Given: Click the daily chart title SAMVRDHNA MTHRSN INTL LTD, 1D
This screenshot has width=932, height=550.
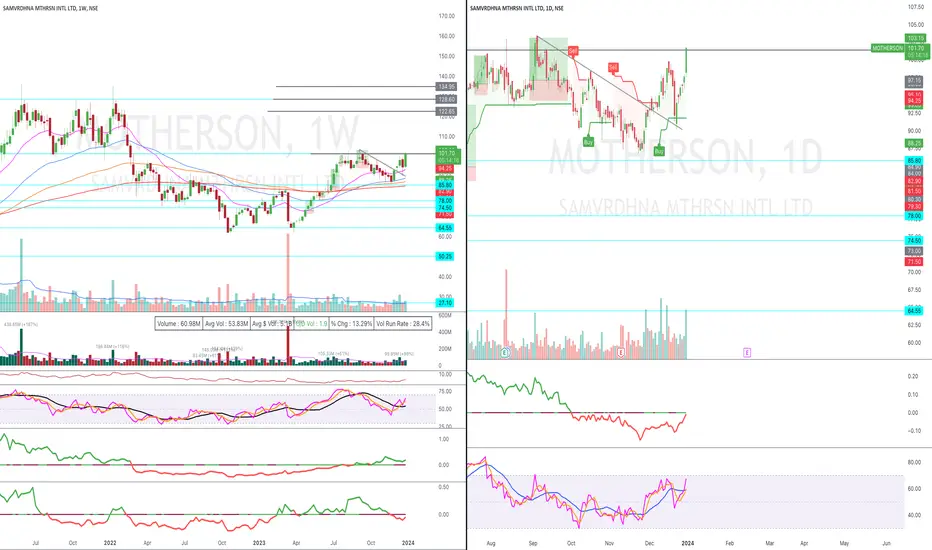Looking at the screenshot, I should click(517, 8).
